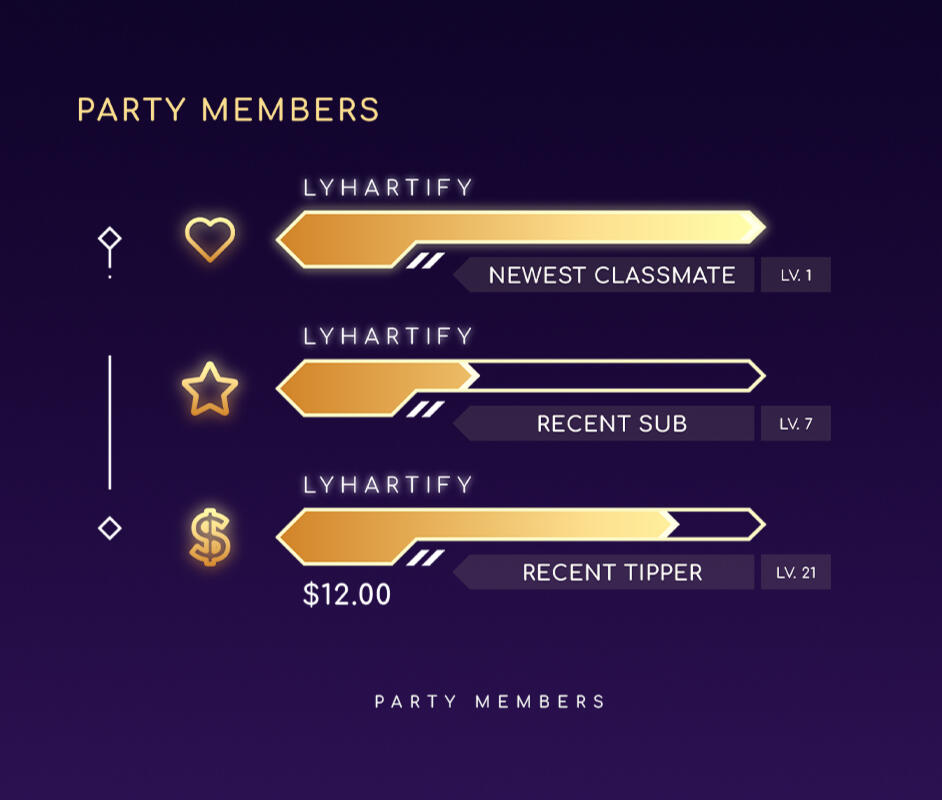Select the diamond marker beside the dollar icon
Screen dimensions: 942x800
(110, 528)
